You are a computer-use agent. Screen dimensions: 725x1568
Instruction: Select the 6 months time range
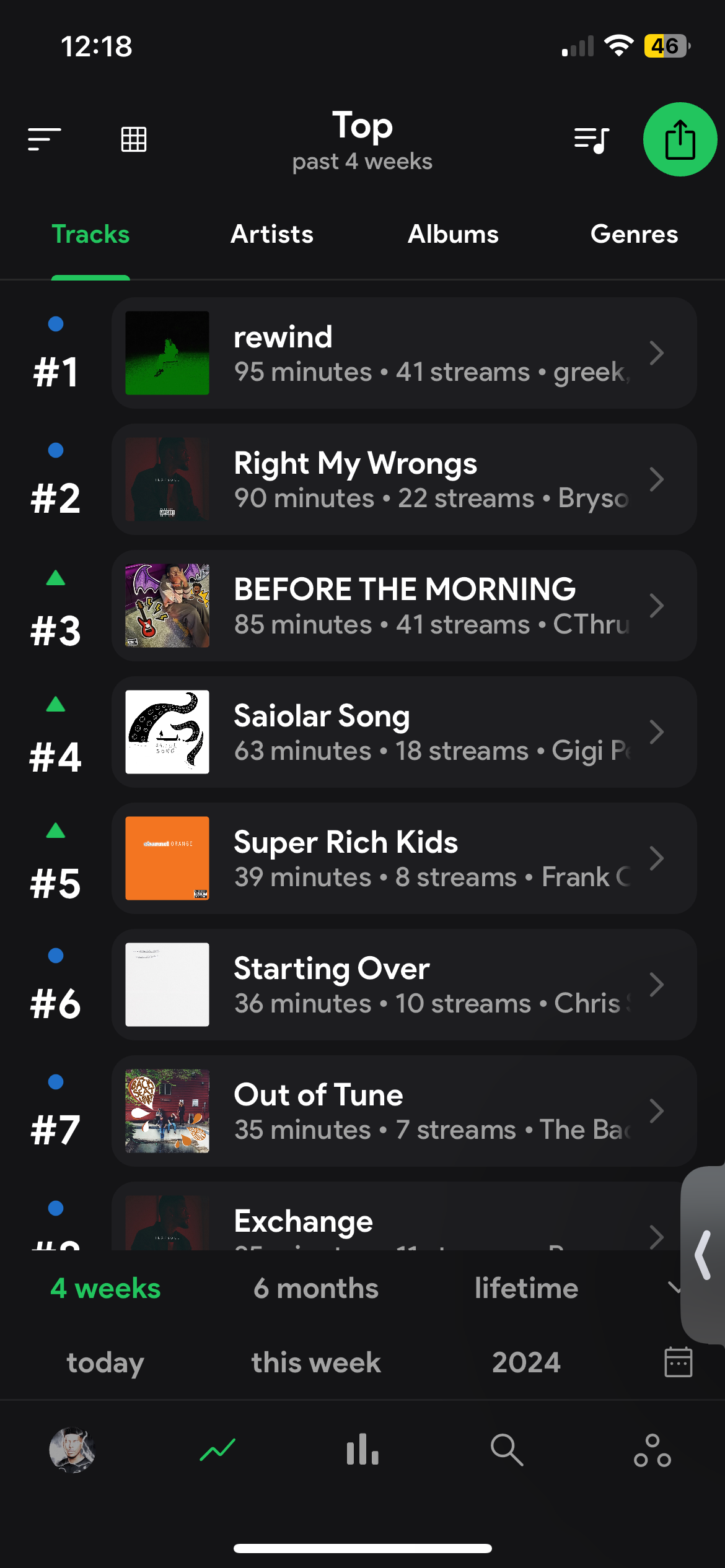click(x=316, y=1288)
